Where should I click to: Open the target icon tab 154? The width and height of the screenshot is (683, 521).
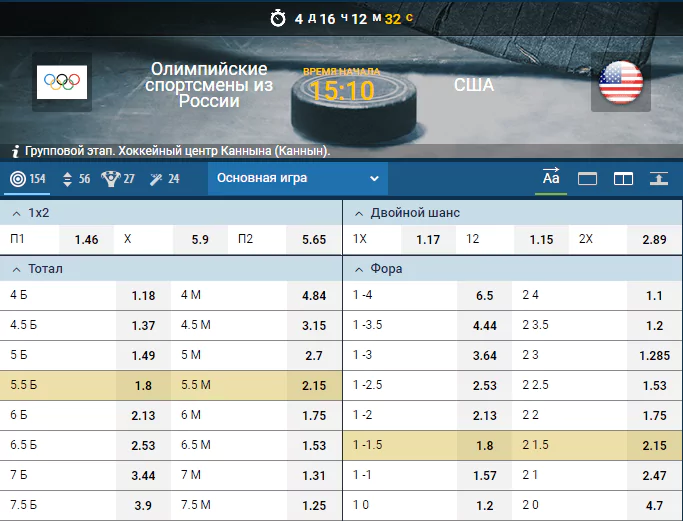[x=27, y=179]
